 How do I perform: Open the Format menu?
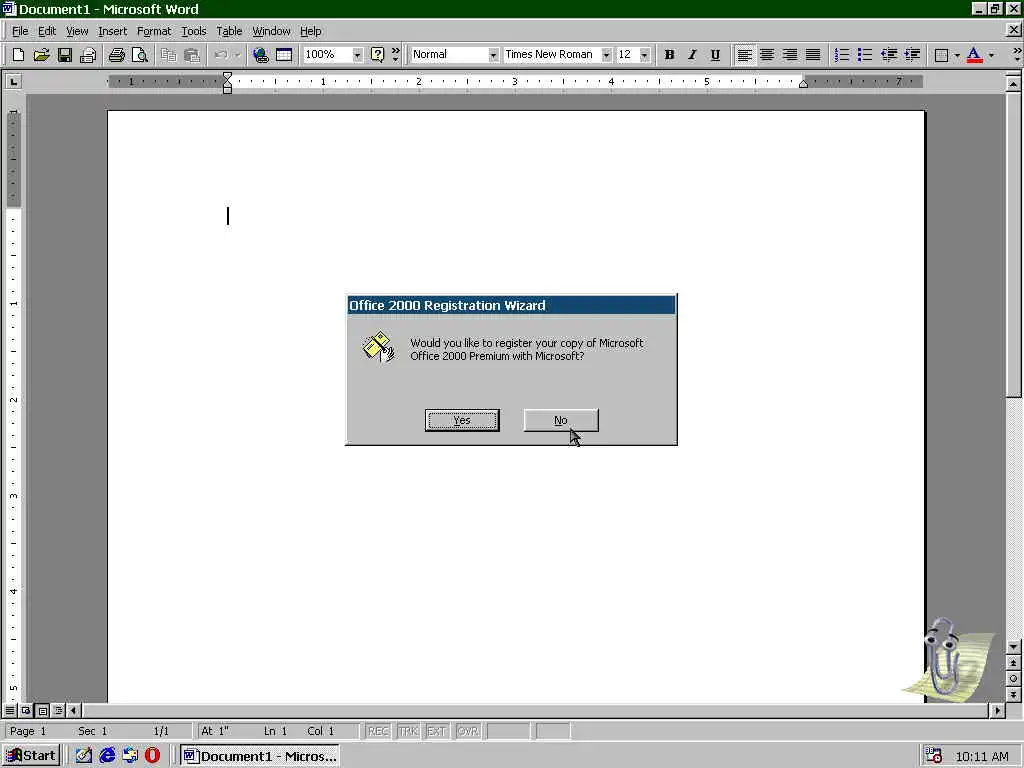click(x=153, y=31)
